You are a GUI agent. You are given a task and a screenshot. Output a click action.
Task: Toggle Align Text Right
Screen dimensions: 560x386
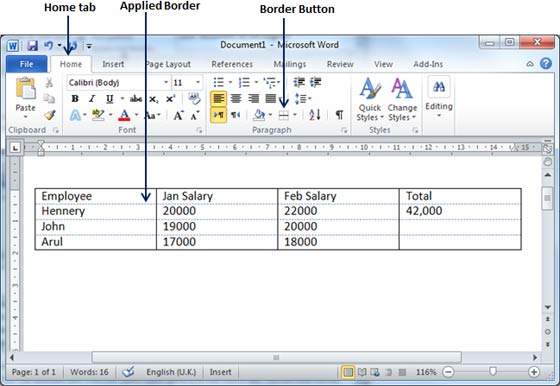pyautogui.click(x=253, y=98)
